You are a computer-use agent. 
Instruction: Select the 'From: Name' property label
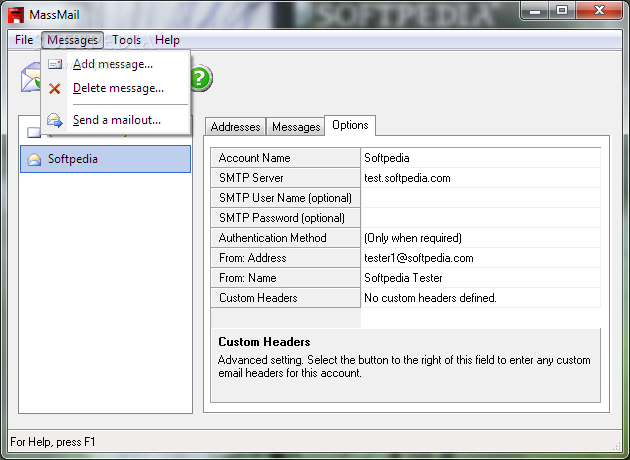click(x=285, y=278)
